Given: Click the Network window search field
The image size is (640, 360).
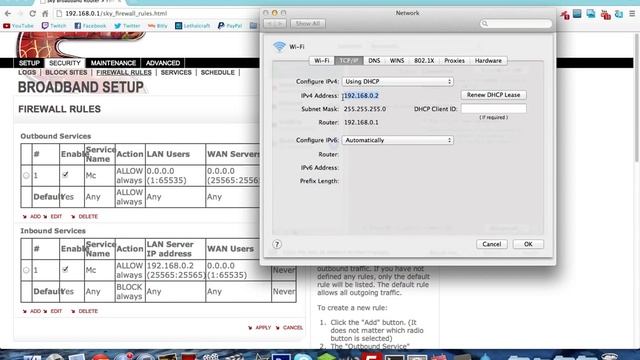Looking at the screenshot, I should coord(516,24).
